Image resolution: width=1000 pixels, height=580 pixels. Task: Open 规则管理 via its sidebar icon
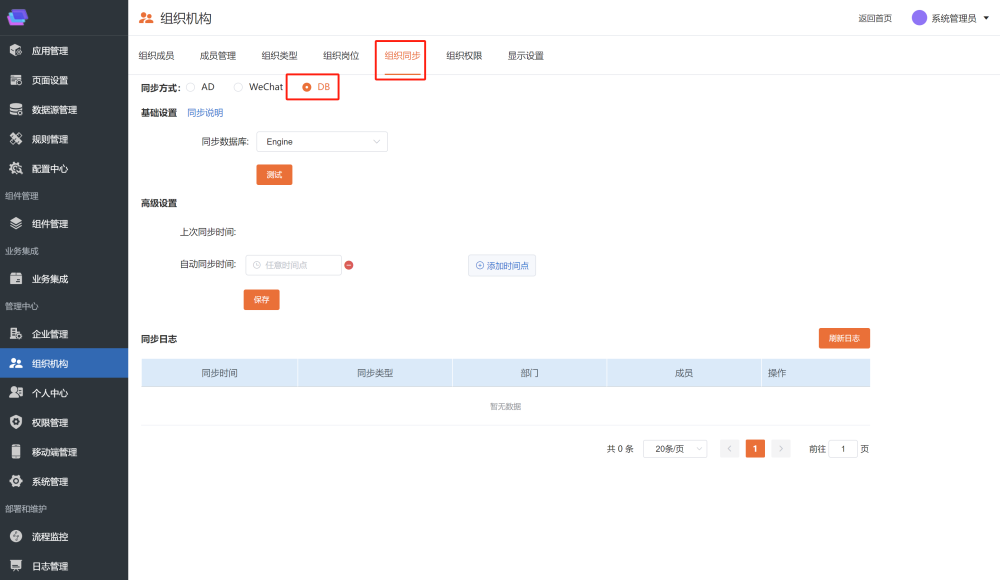pyautogui.click(x=16, y=139)
